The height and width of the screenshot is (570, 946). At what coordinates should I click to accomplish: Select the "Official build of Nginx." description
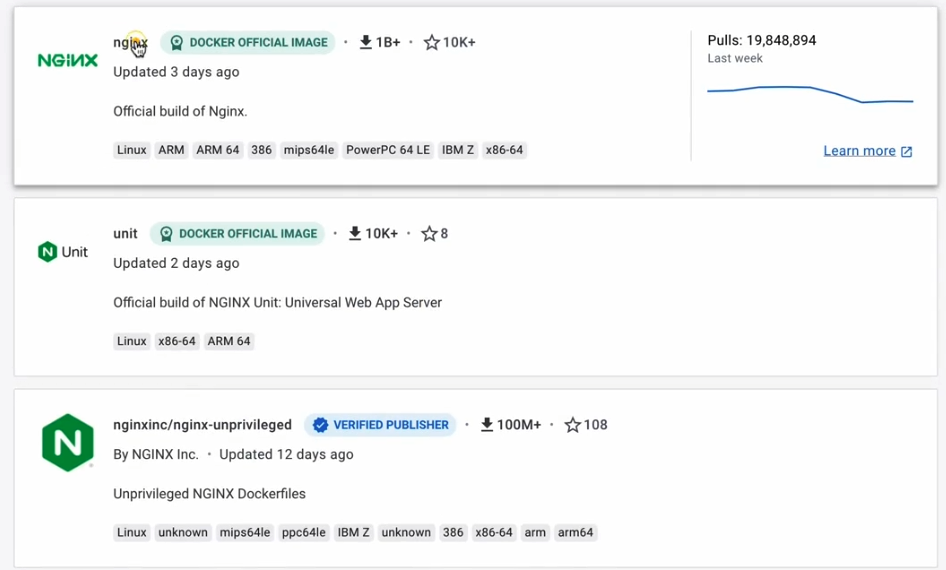(180, 111)
